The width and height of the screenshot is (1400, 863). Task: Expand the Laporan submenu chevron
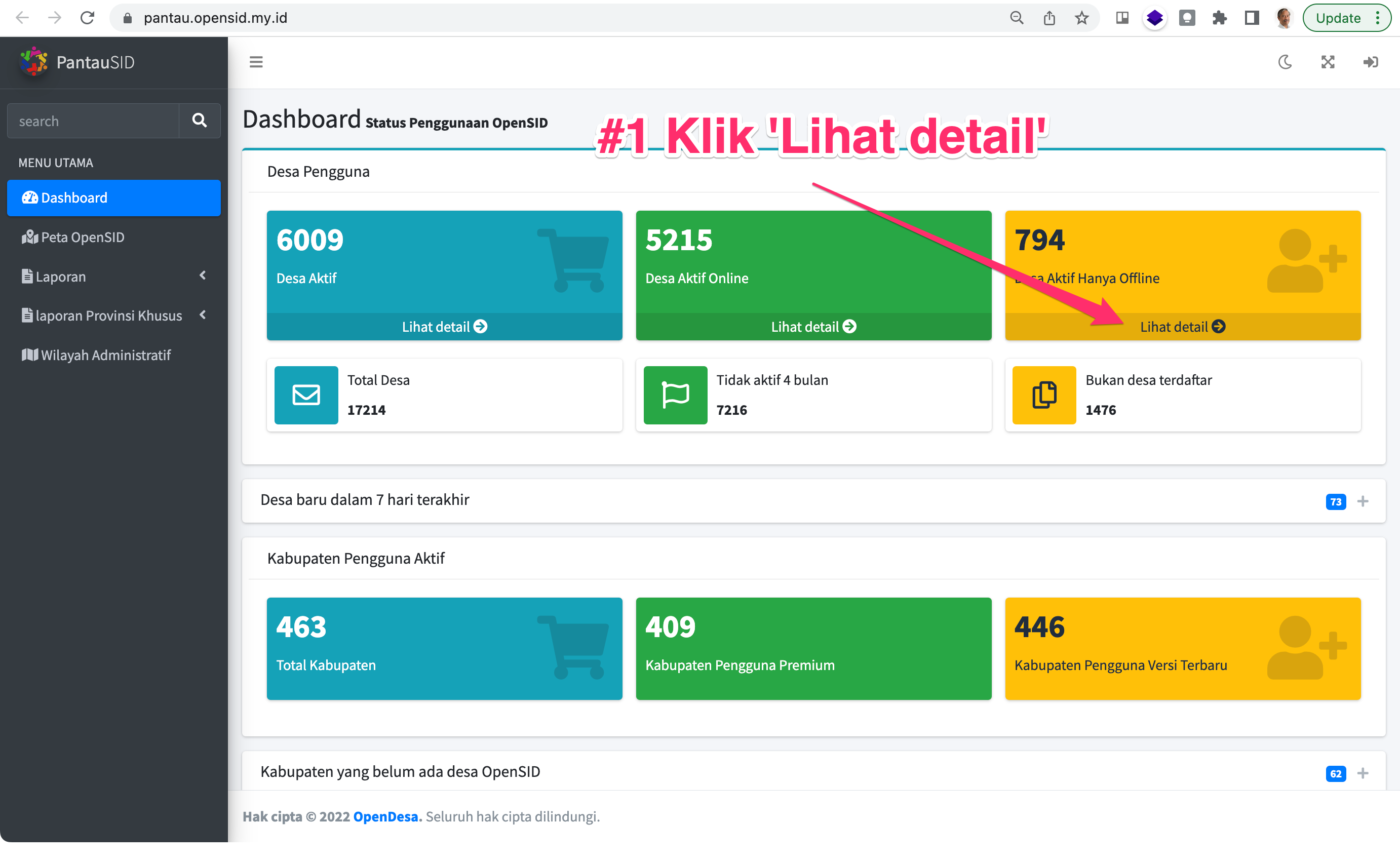203,276
